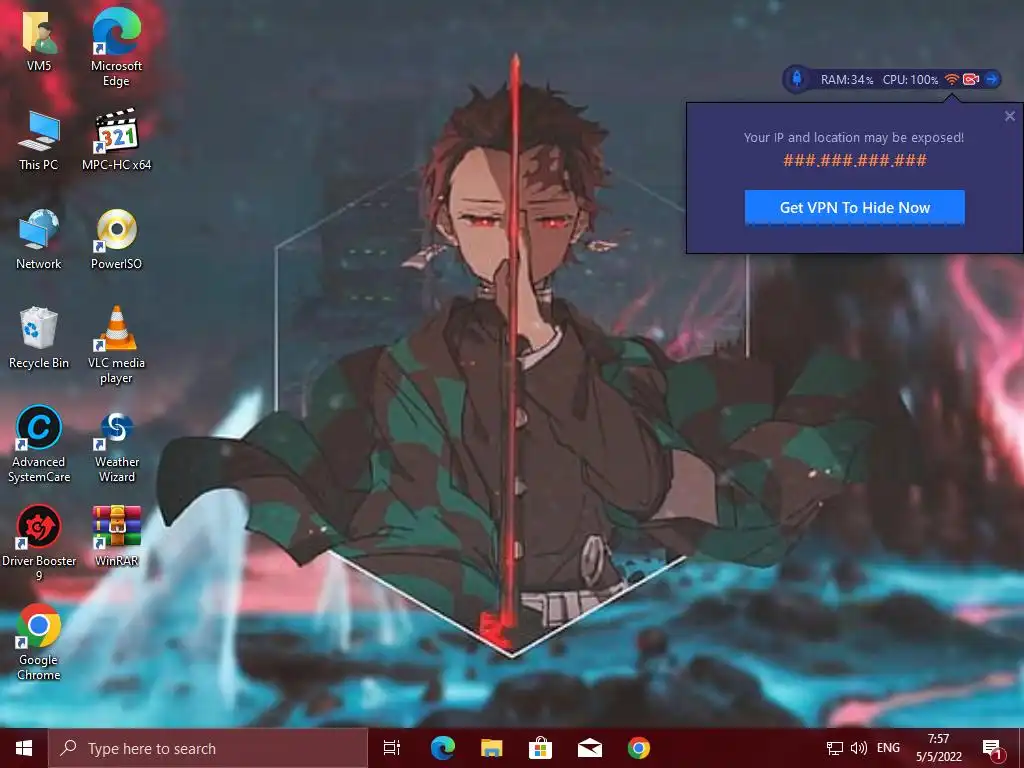The height and width of the screenshot is (768, 1024).
Task: Select the Recycle Bin icon
Action: pos(39,338)
